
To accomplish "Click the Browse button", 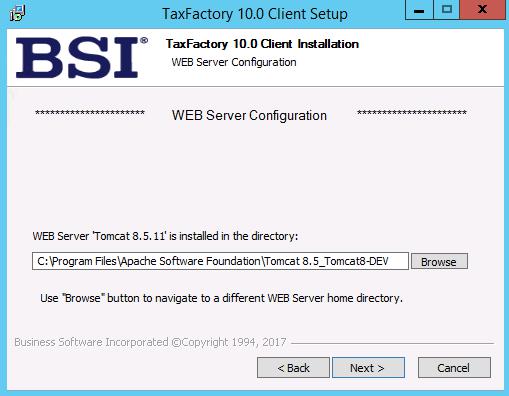I will click(439, 261).
